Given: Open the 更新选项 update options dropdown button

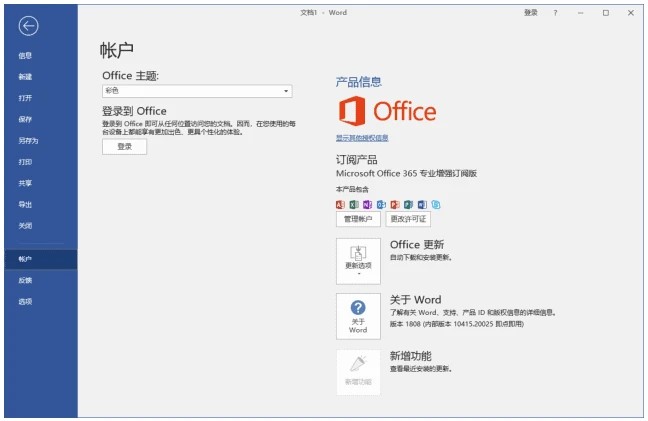Looking at the screenshot, I should 358,261.
